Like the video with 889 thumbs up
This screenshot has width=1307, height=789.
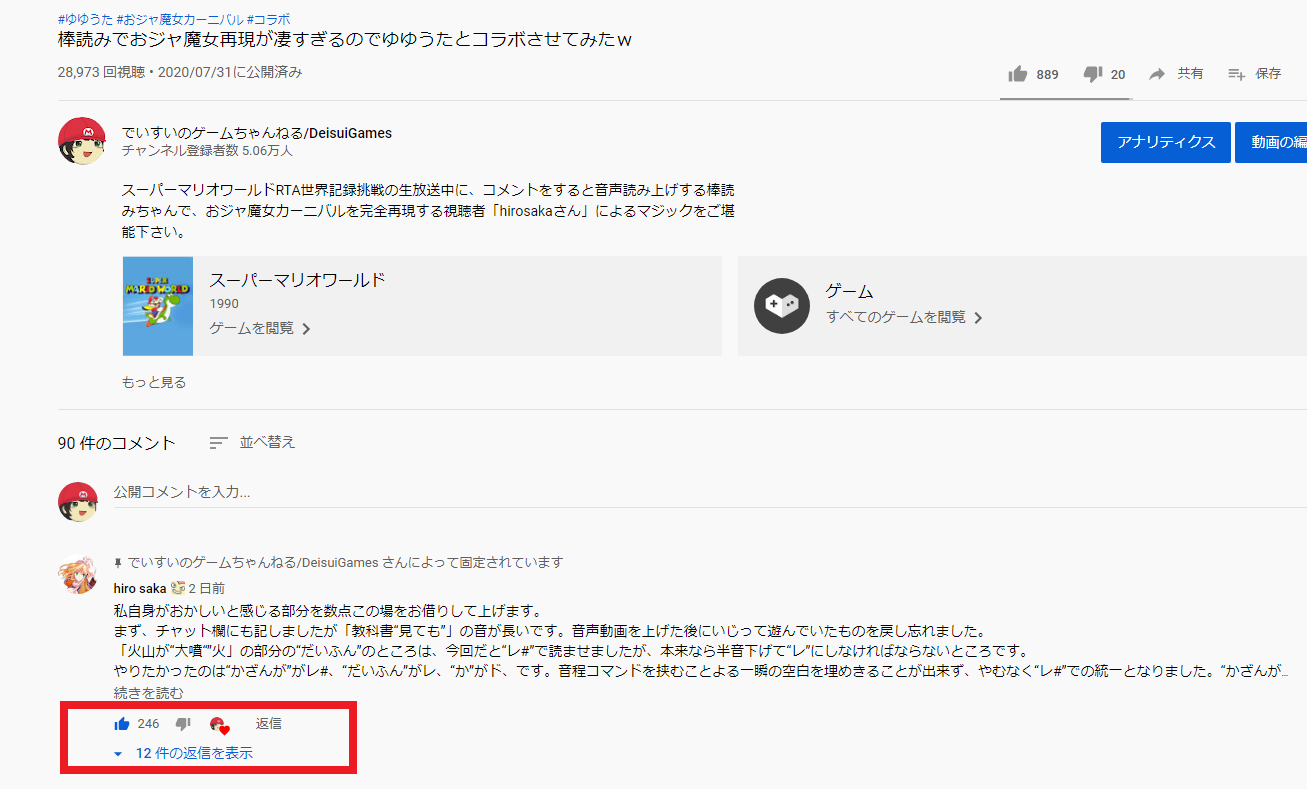point(1018,74)
